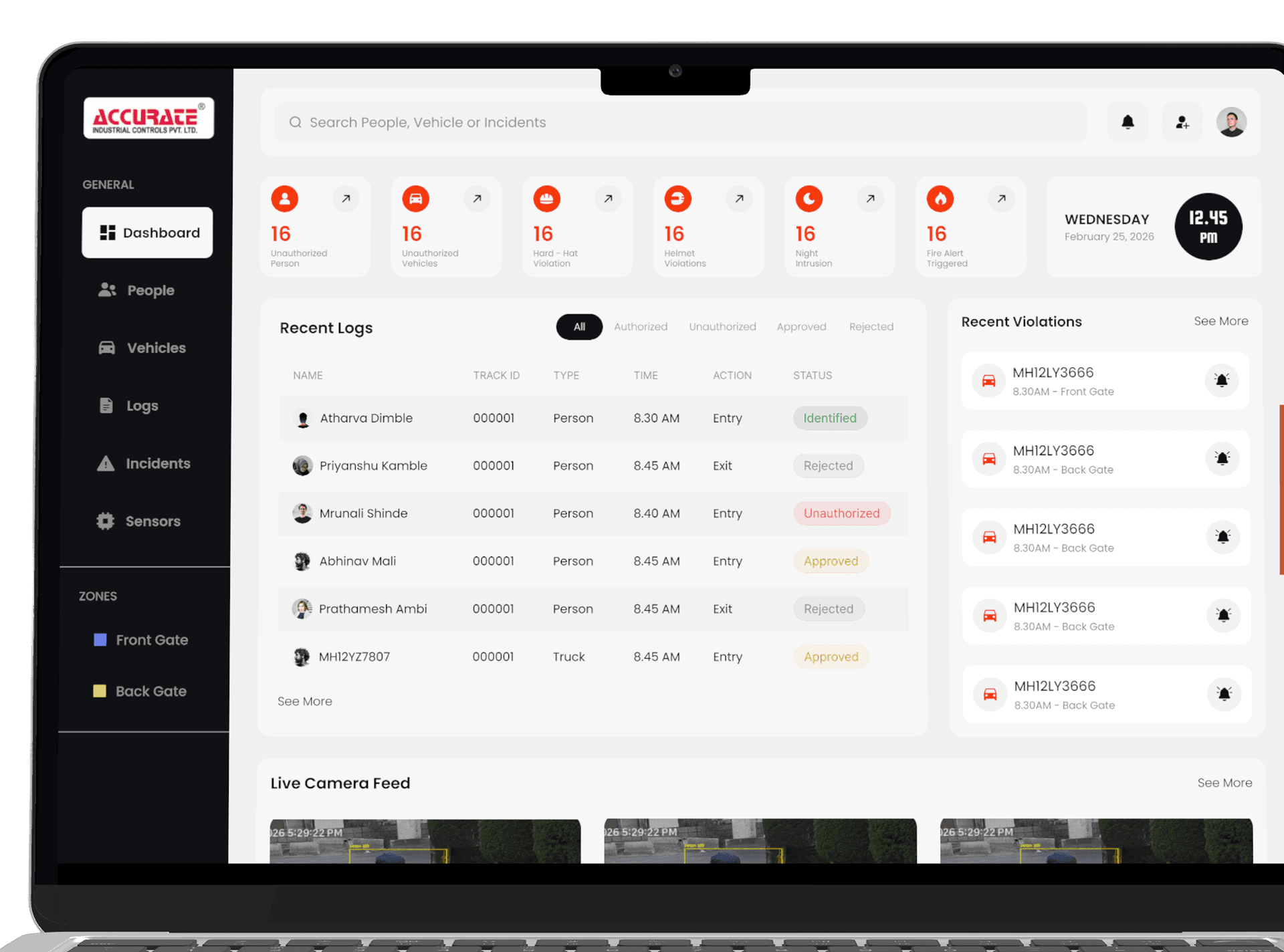Open the user profile avatar

(1231, 122)
